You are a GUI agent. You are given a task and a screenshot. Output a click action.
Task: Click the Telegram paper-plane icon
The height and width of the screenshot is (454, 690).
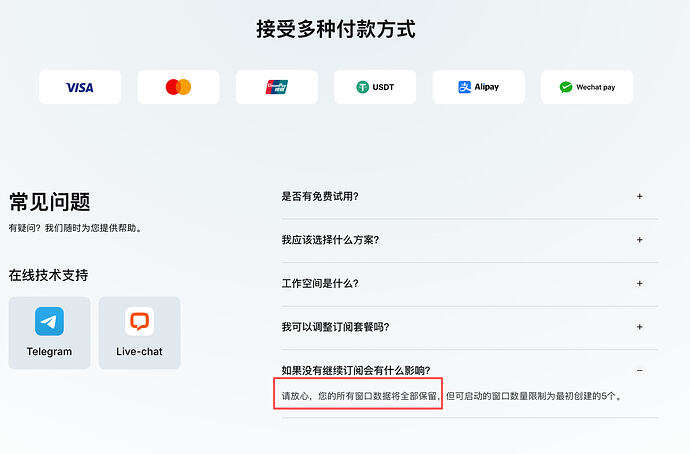pyautogui.click(x=49, y=321)
